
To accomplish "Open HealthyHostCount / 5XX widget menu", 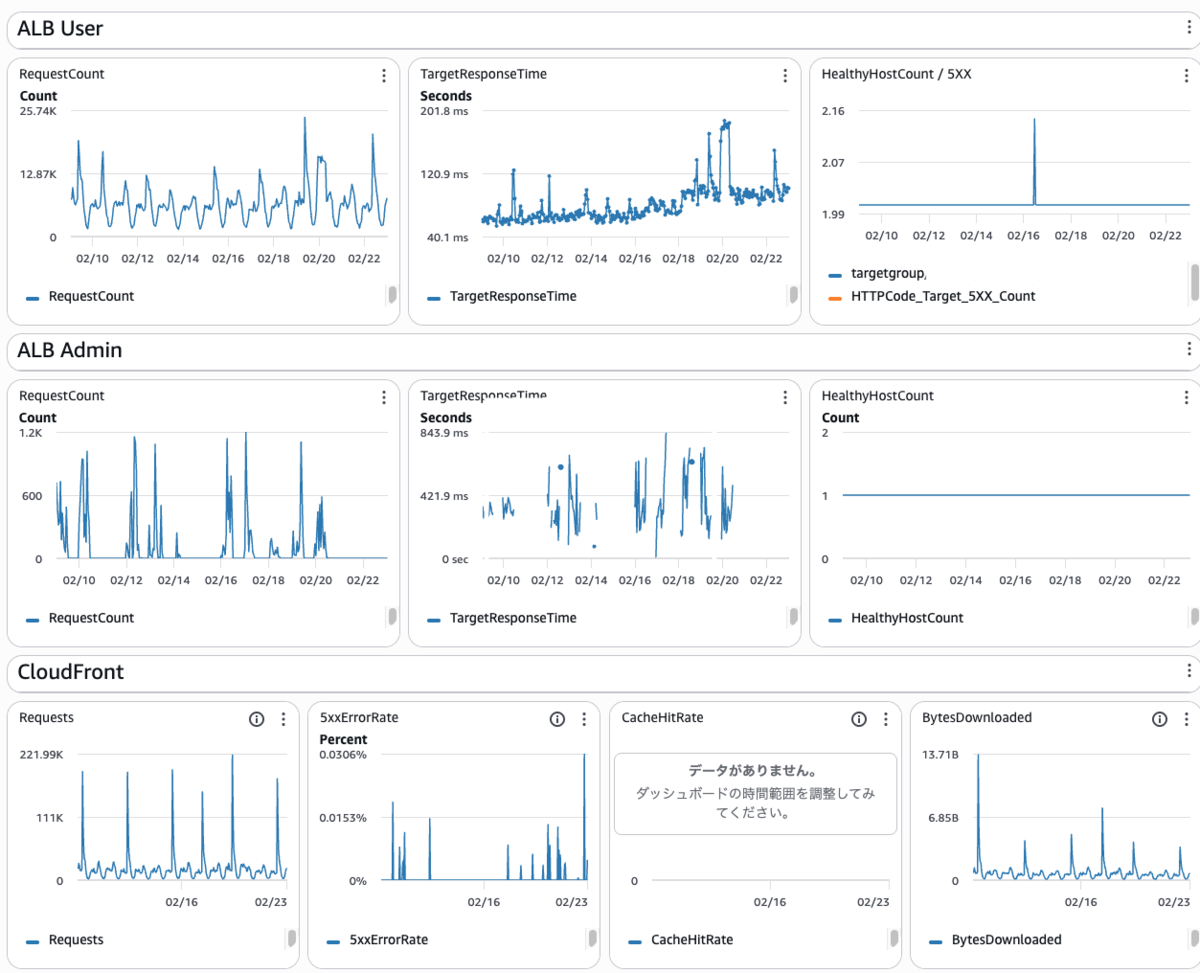I will tap(1187, 75).
